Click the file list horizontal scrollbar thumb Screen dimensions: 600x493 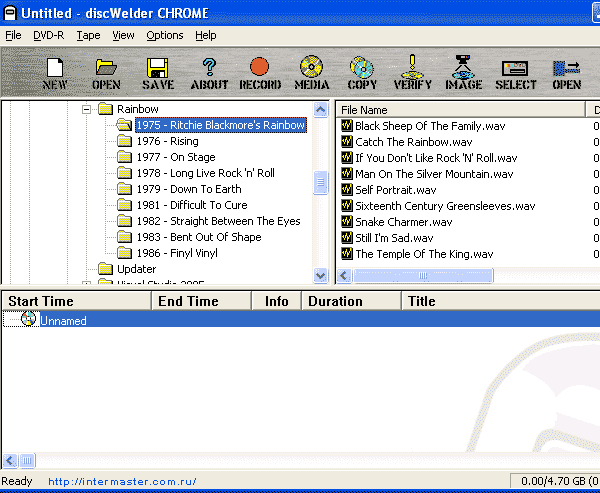pyautogui.click(x=423, y=276)
